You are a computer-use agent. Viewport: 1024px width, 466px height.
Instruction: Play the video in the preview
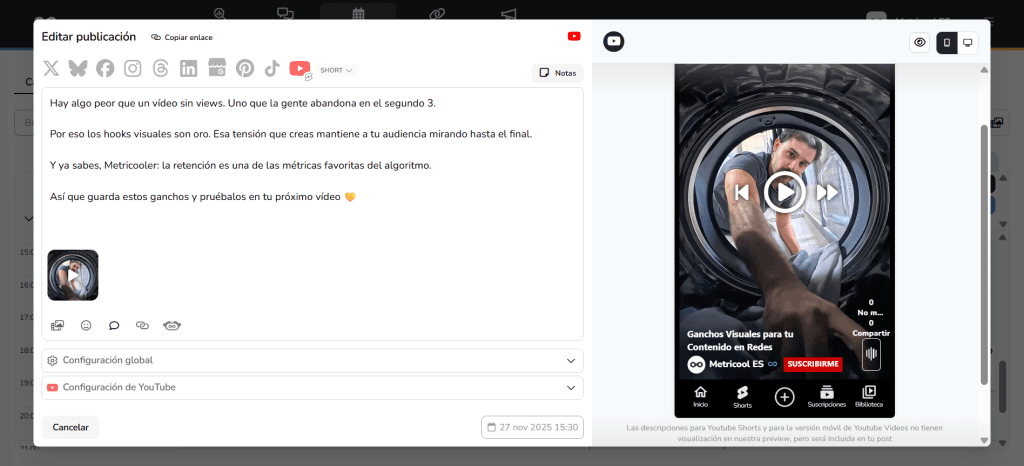pyautogui.click(x=785, y=191)
